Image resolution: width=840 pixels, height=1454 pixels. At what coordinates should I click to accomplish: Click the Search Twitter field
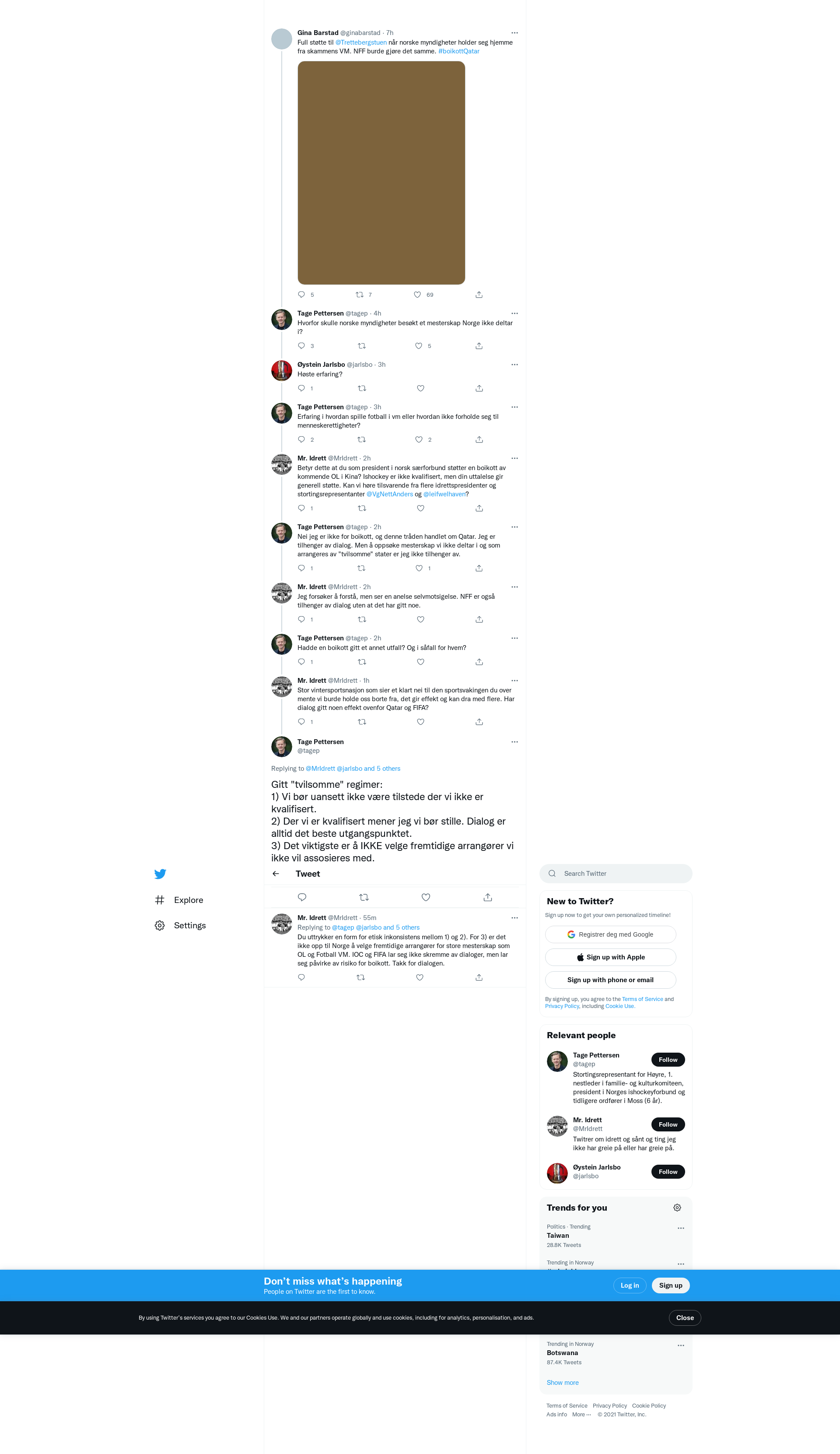[x=616, y=874]
